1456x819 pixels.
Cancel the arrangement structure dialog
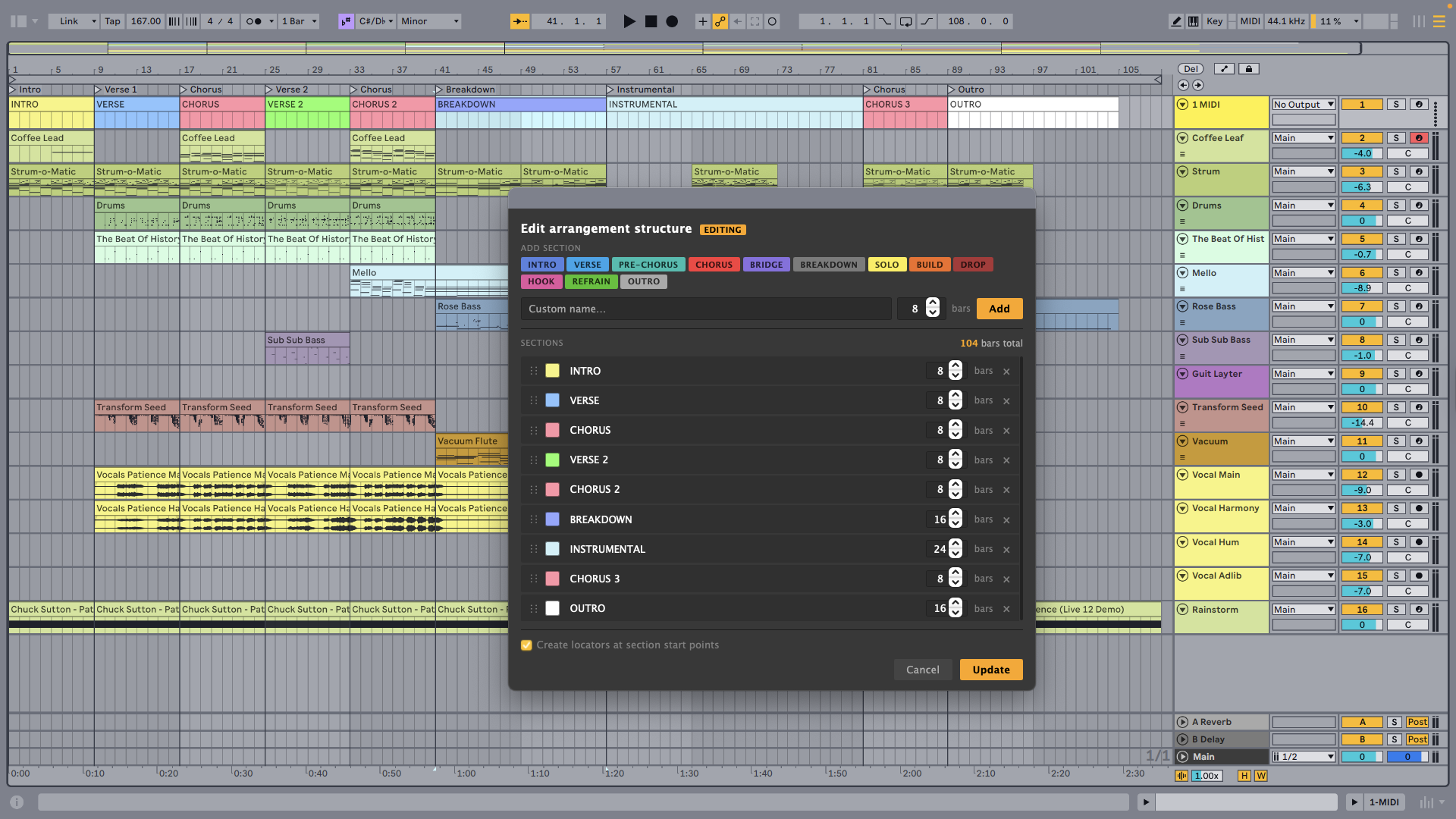click(x=922, y=670)
